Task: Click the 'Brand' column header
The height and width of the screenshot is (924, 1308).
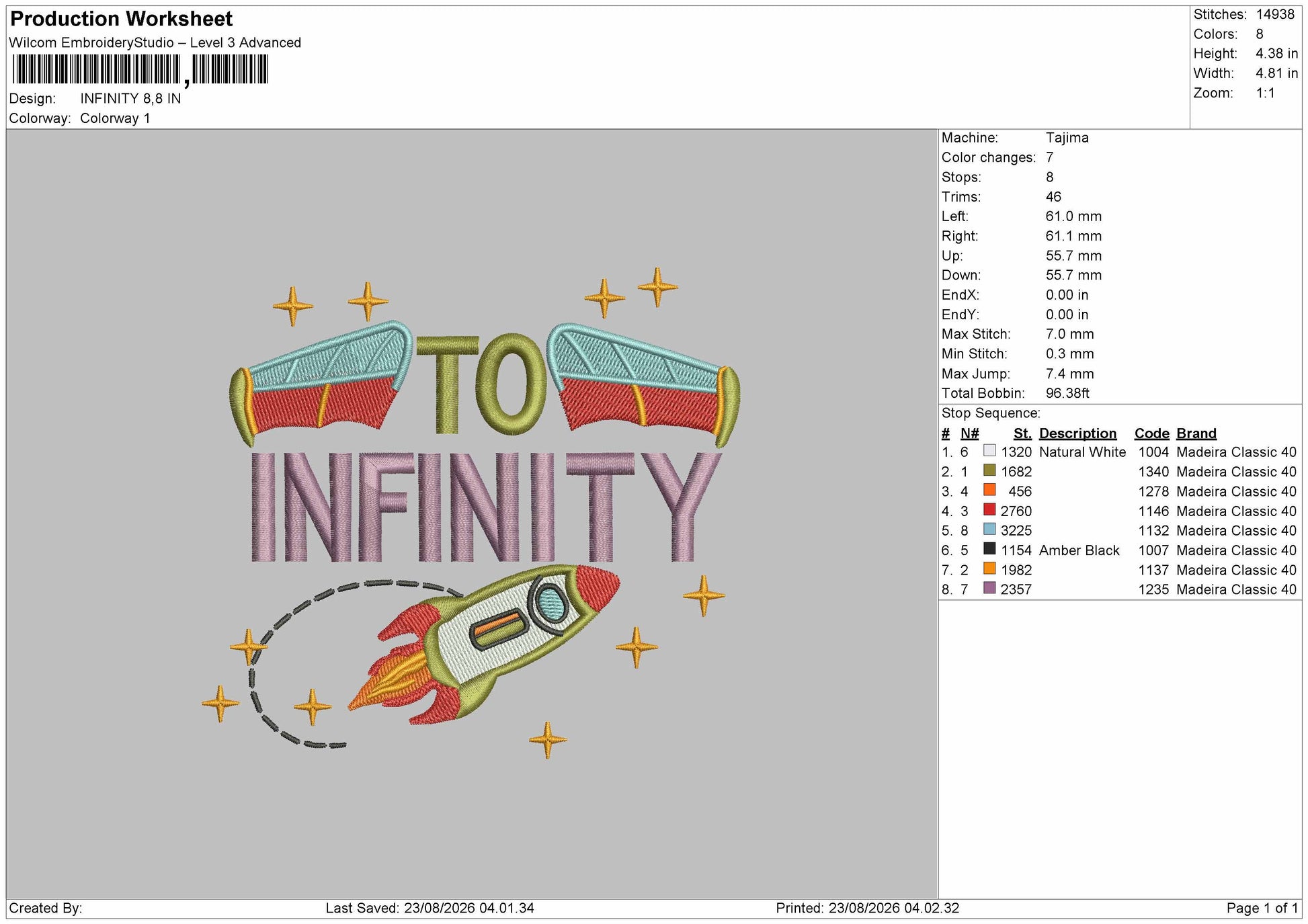Action: click(1196, 433)
